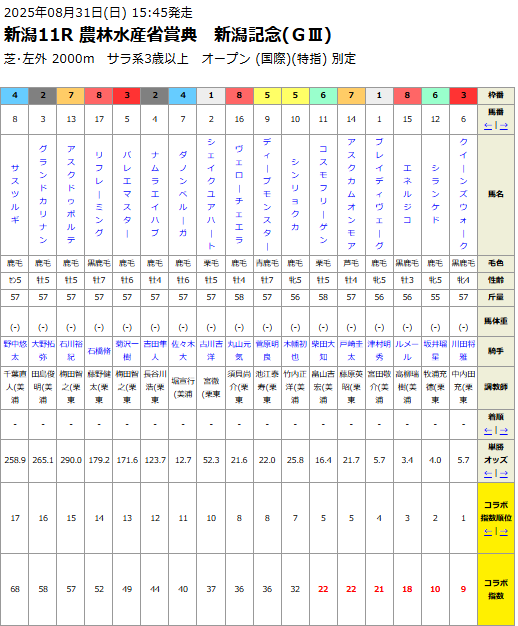The width and height of the screenshot is (518, 626).
Task: Click odds value 179.2
Action: pos(99,460)
